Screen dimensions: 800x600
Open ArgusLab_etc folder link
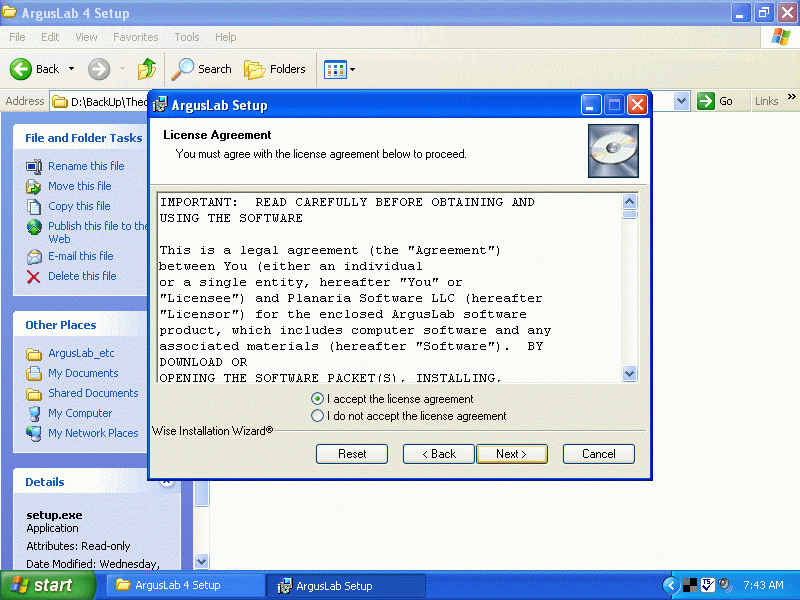[81, 353]
